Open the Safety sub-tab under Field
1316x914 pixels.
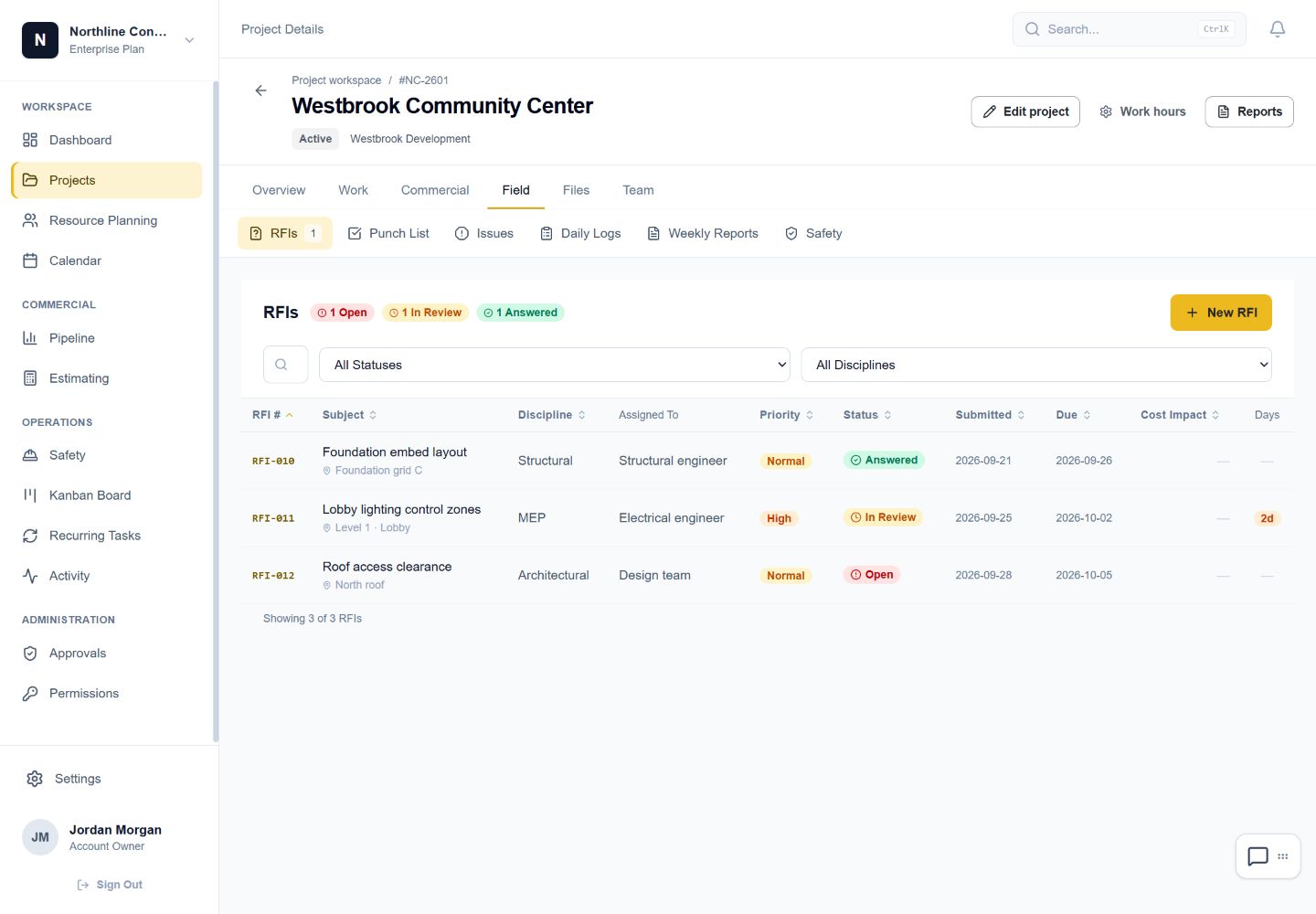pos(813,233)
